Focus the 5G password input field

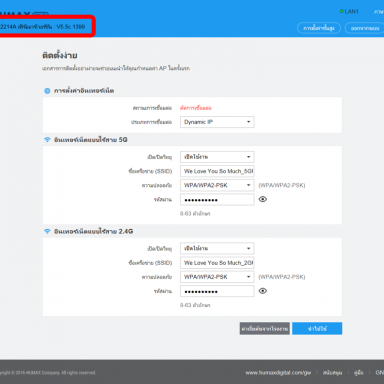217,200
